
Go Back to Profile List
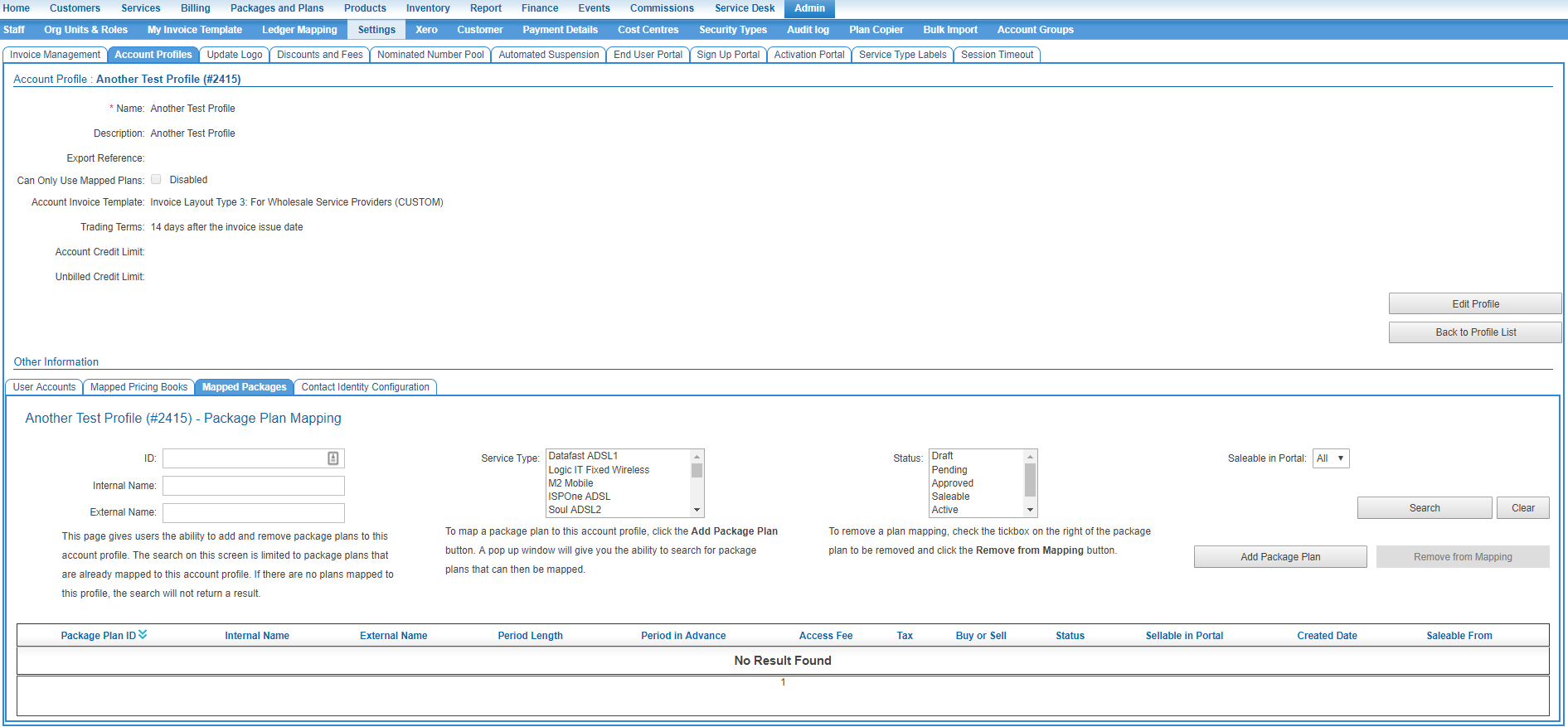coord(1475,332)
